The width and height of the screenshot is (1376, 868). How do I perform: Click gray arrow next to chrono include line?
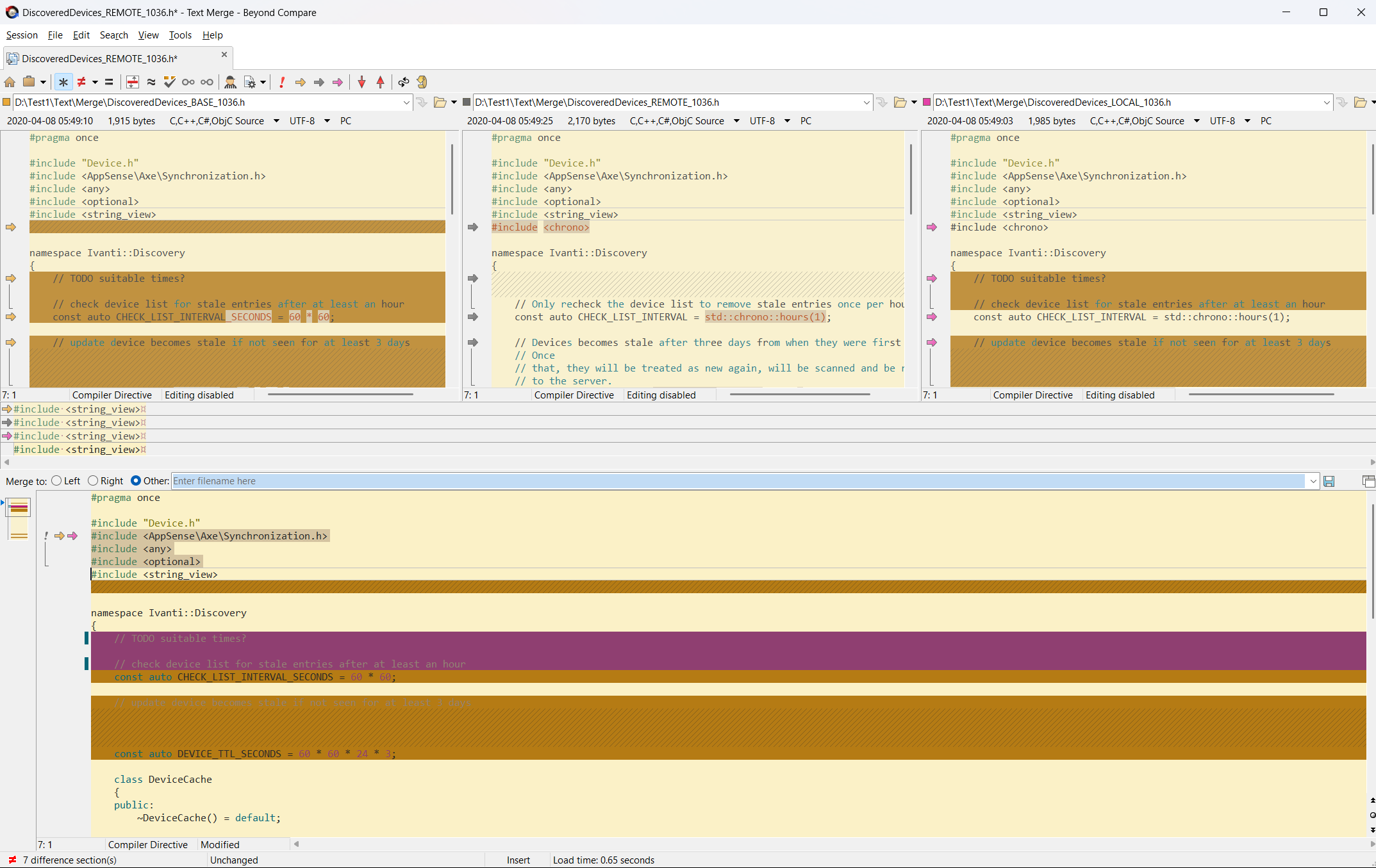(473, 227)
